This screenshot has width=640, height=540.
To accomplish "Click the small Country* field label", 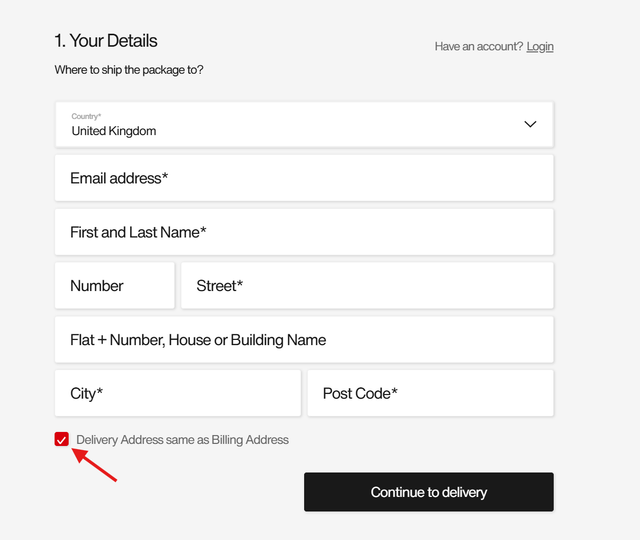I will pyautogui.click(x=86, y=116).
